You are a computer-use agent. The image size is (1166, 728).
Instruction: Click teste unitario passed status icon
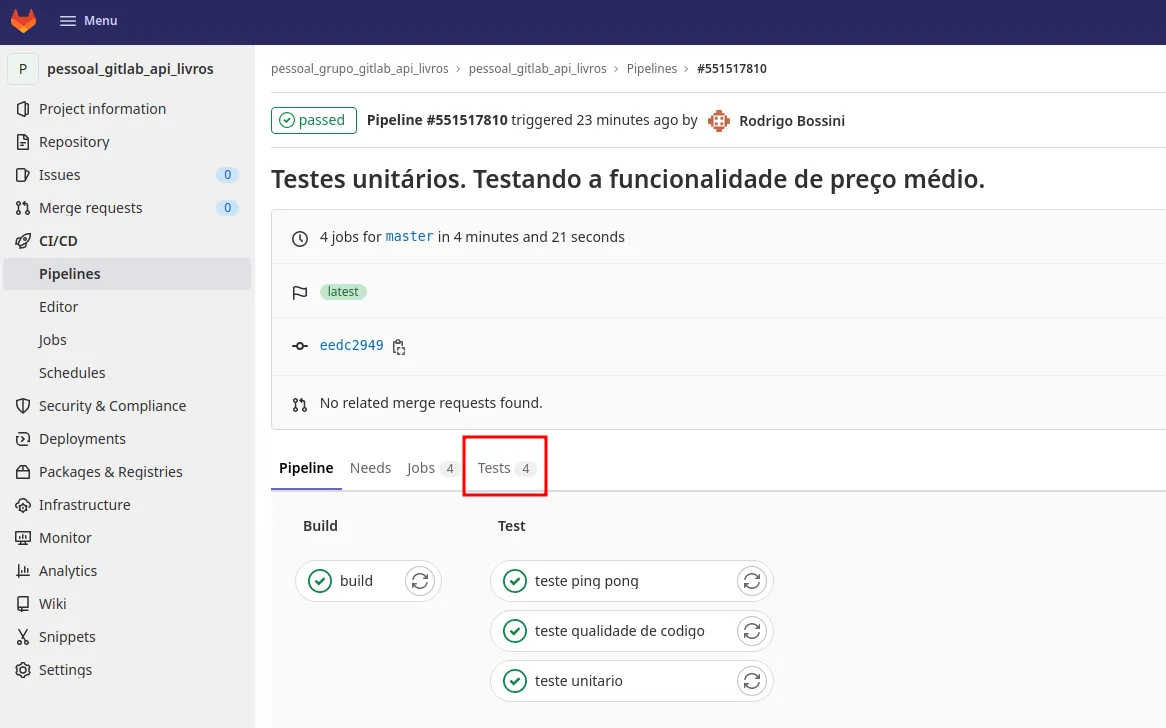point(515,680)
